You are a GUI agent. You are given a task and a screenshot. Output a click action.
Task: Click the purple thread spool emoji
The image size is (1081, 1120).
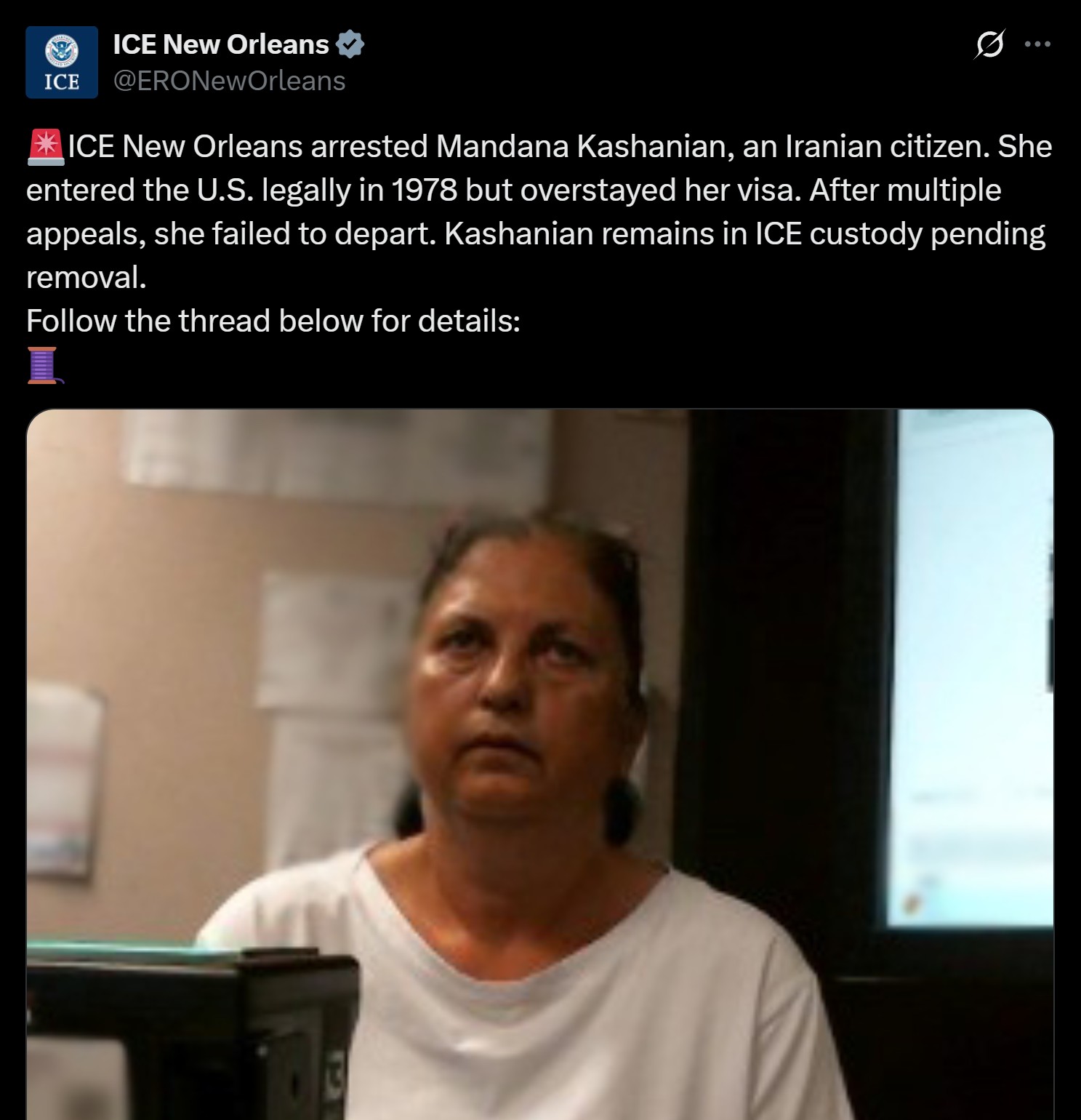click(x=45, y=365)
